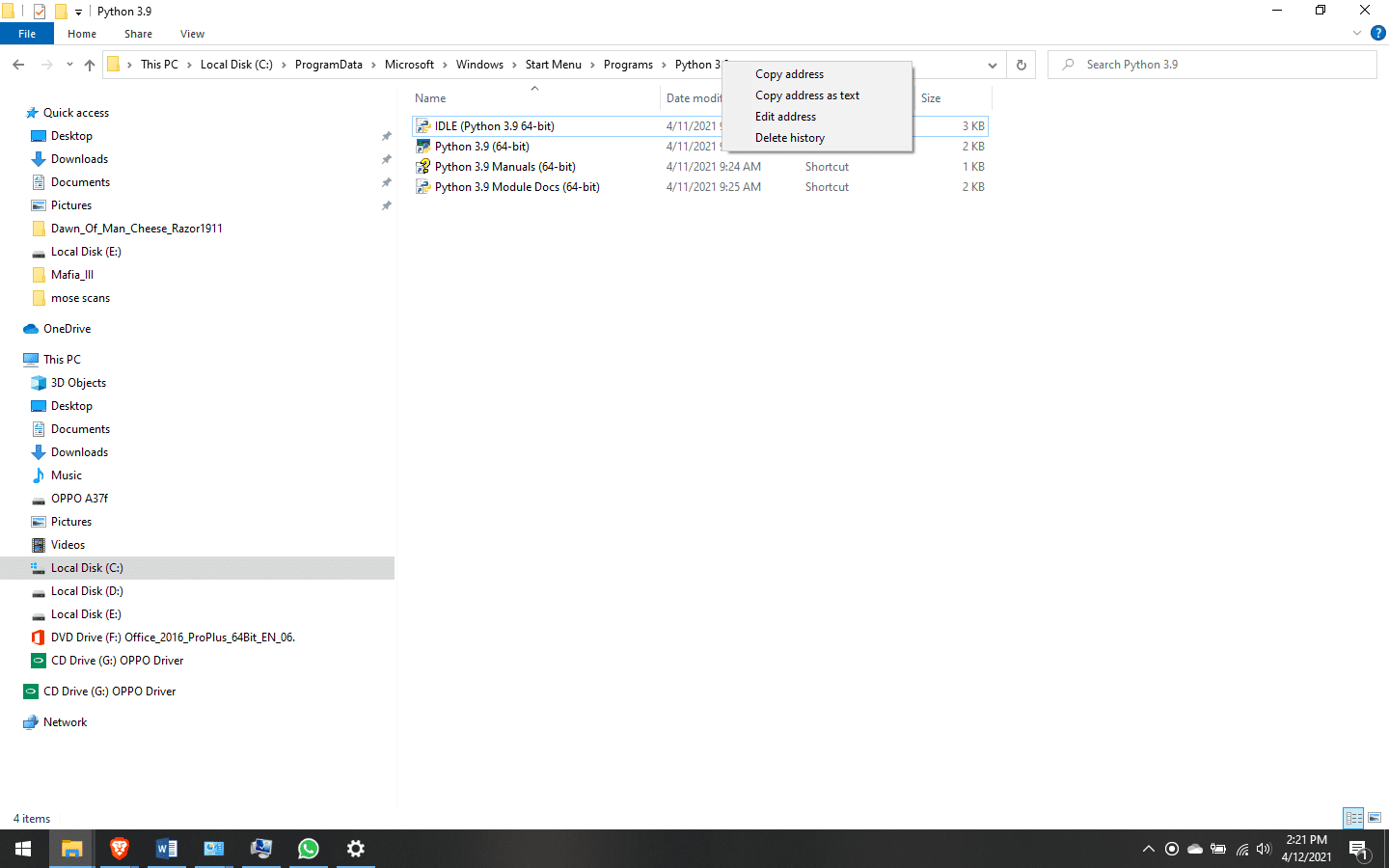Choose Copy address as text
Image resolution: width=1389 pixels, height=868 pixels.
pyautogui.click(x=817, y=95)
